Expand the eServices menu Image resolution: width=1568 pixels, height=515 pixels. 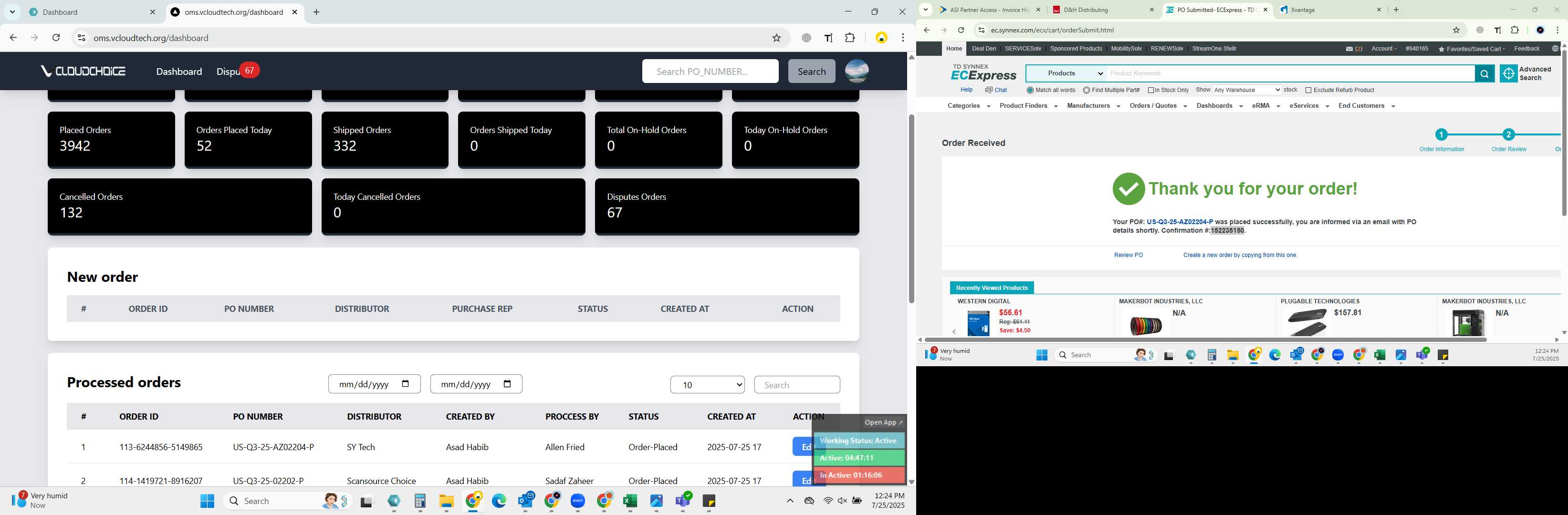click(1309, 106)
